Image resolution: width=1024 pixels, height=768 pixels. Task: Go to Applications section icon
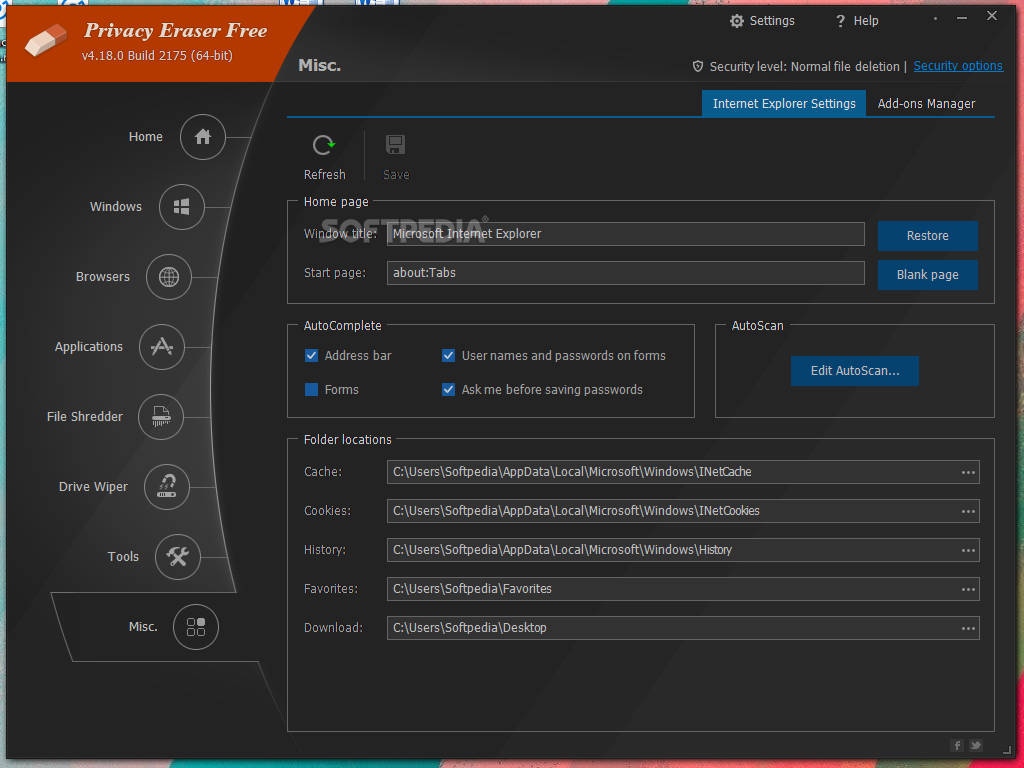pos(162,347)
